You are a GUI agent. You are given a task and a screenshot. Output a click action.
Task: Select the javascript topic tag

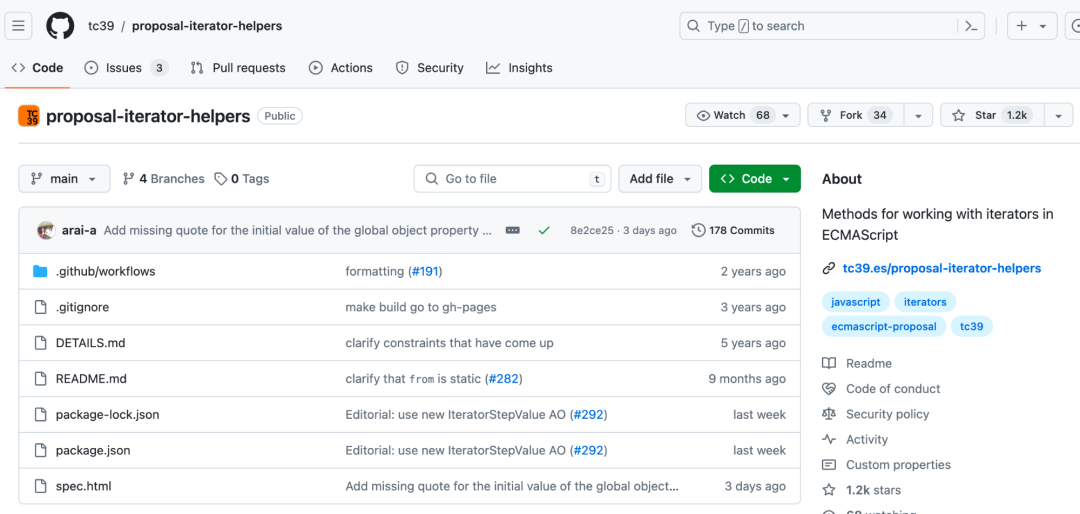click(x=855, y=302)
